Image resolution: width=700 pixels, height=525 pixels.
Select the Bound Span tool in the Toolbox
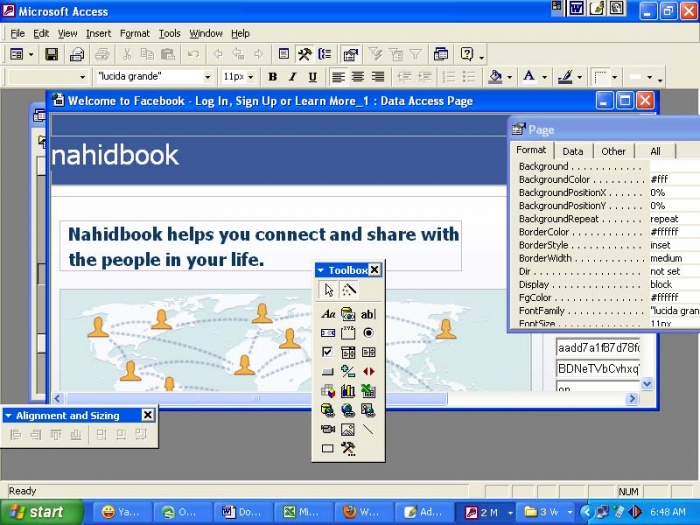348,314
